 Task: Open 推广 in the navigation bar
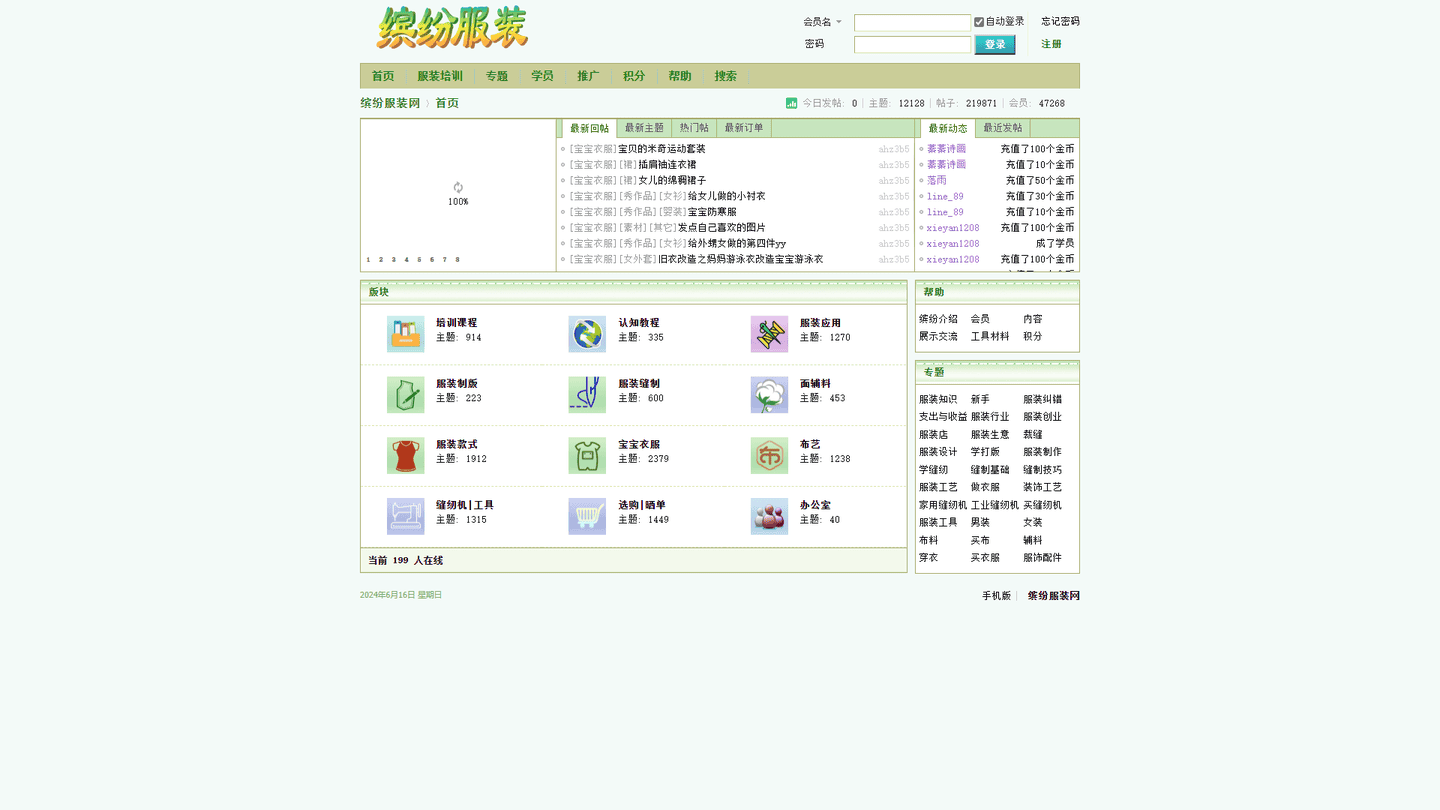pos(588,76)
